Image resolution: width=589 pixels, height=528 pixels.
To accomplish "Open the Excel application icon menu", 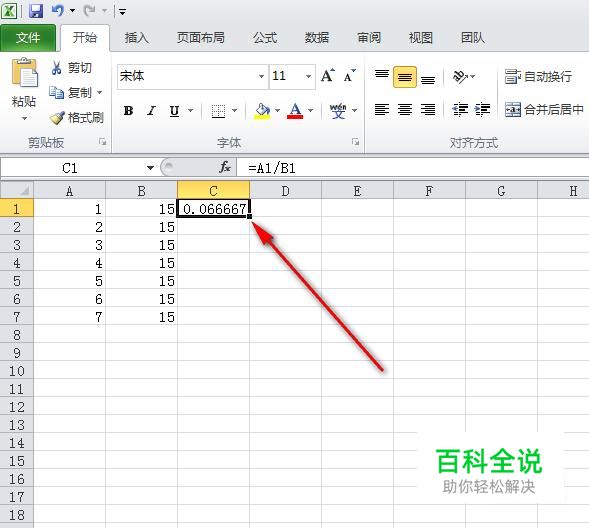I will pos(9,11).
